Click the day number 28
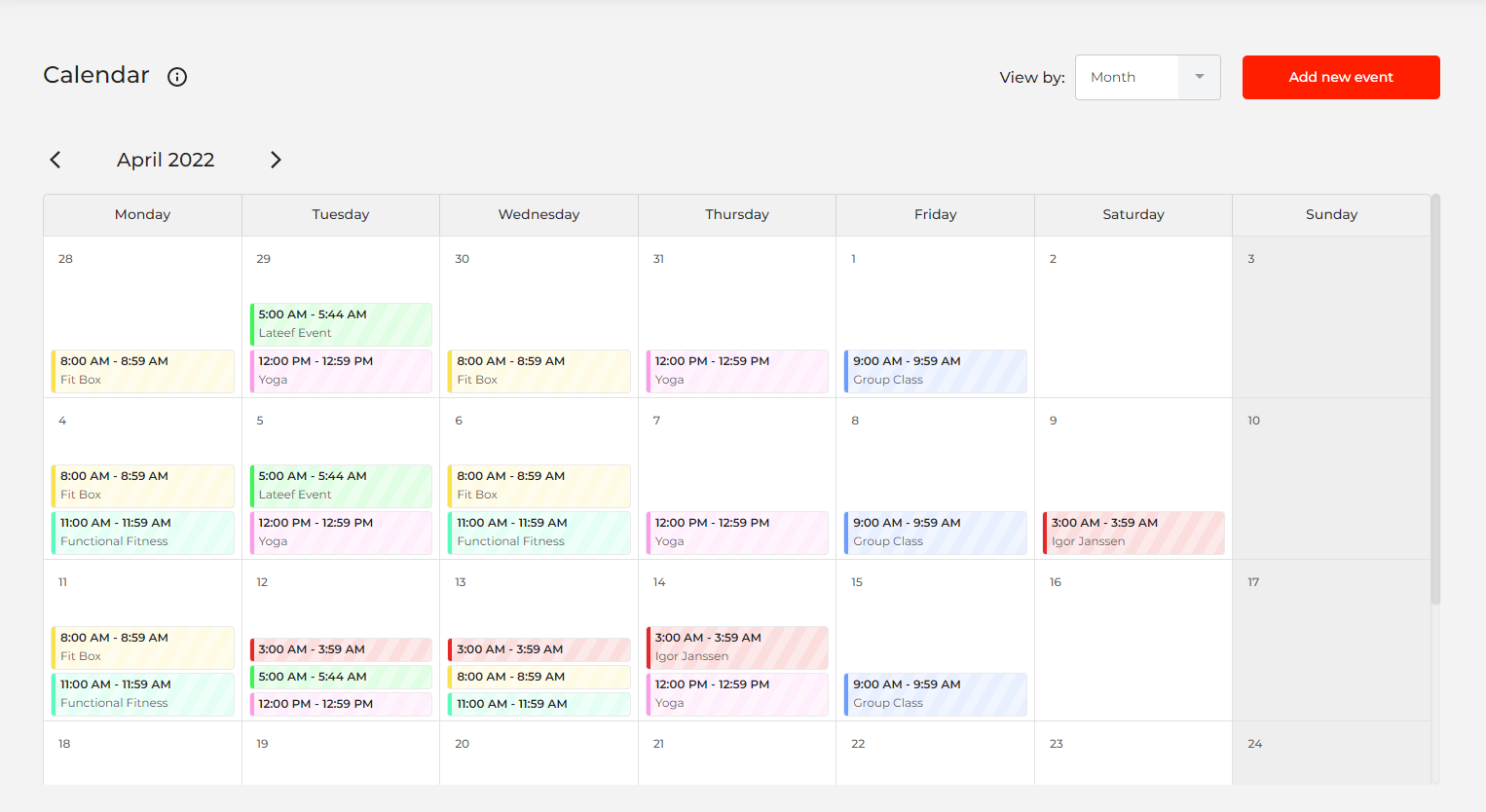1486x812 pixels. pyautogui.click(x=63, y=258)
